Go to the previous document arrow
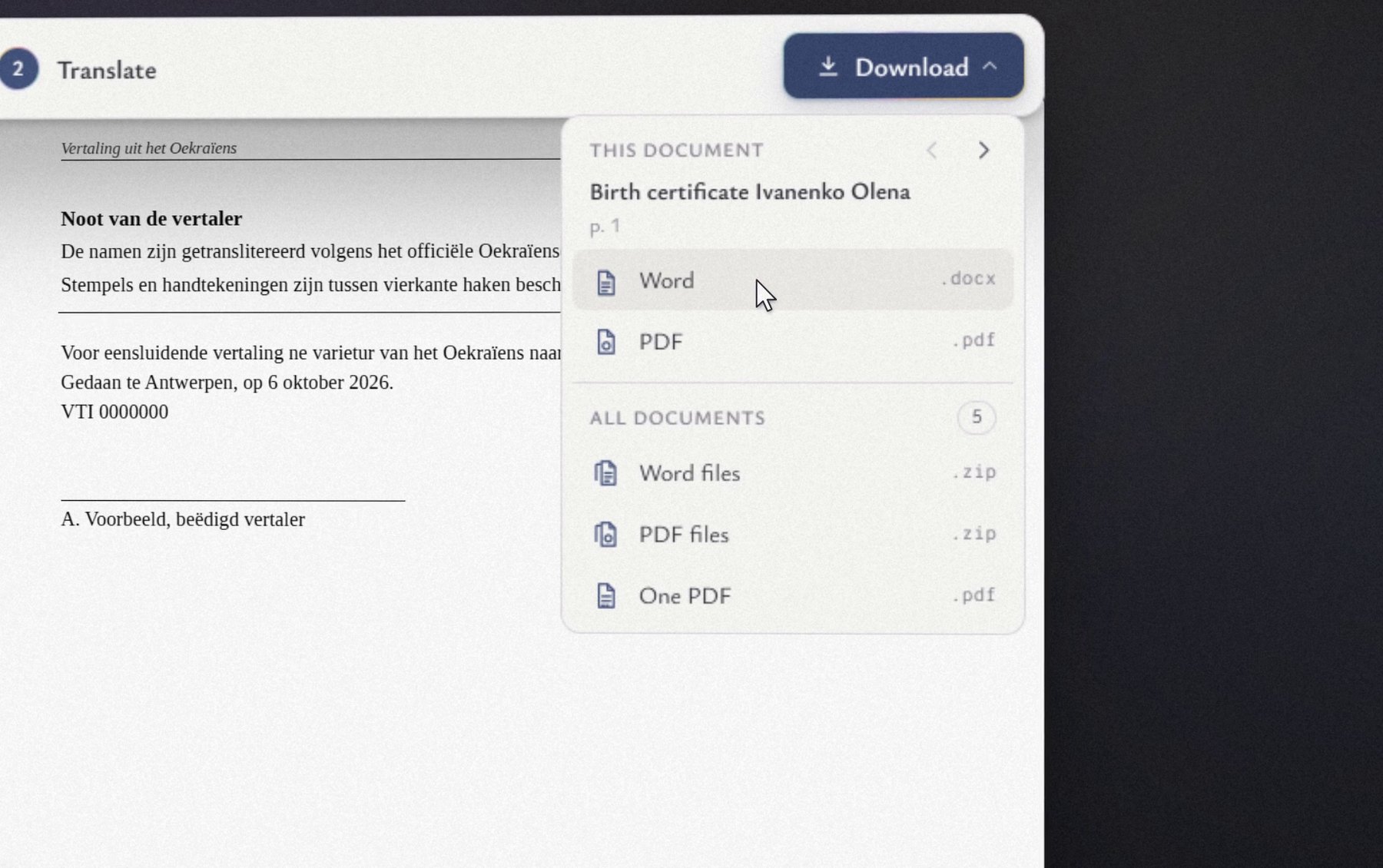The height and width of the screenshot is (868, 1383). point(931,150)
